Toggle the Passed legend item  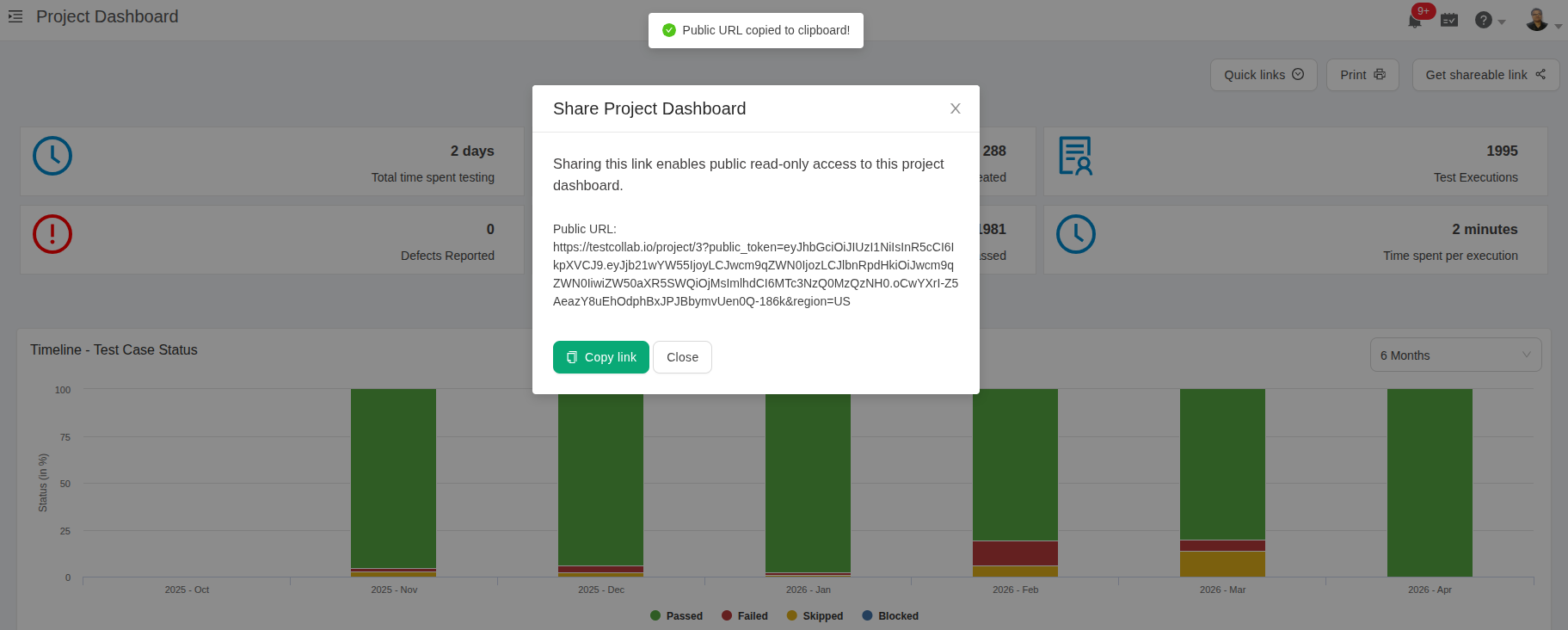click(x=677, y=615)
